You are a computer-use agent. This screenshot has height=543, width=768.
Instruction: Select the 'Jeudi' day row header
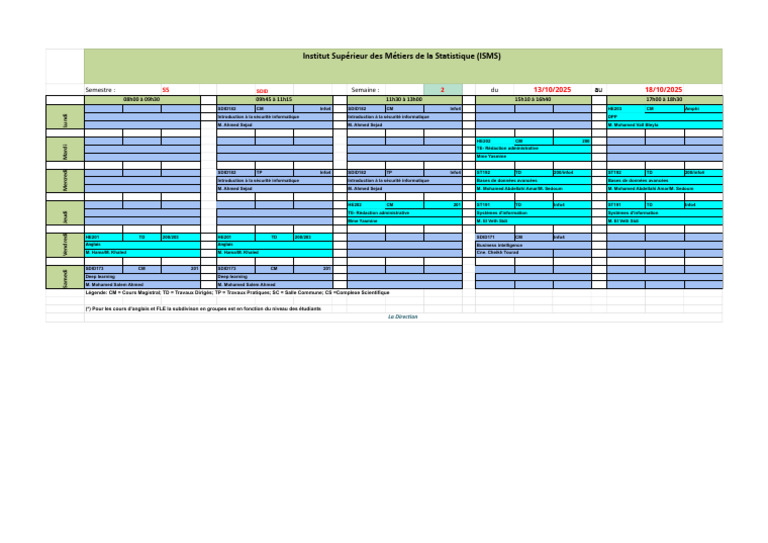click(x=65, y=213)
